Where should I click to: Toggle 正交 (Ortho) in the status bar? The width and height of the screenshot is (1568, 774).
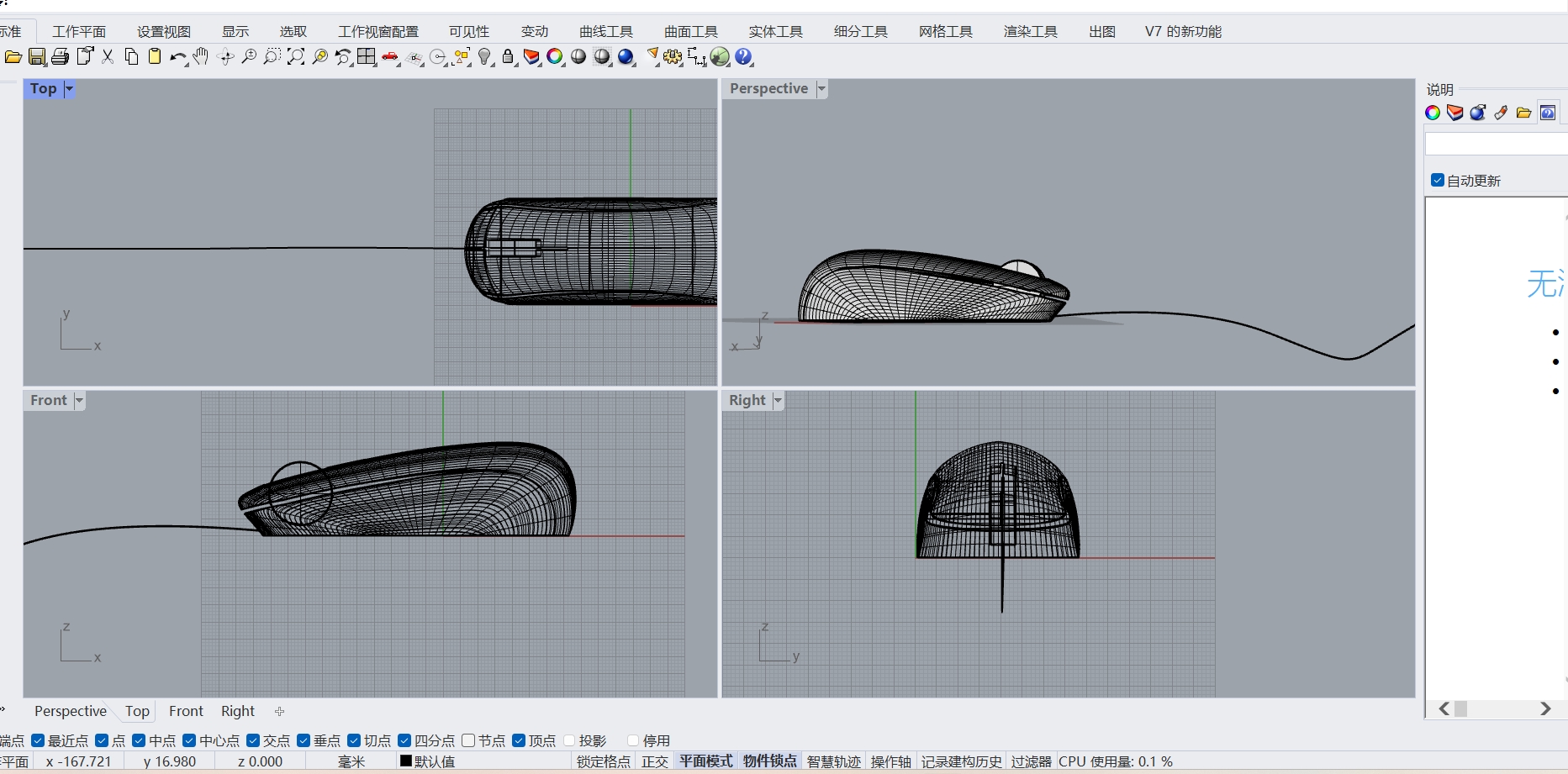[654, 761]
